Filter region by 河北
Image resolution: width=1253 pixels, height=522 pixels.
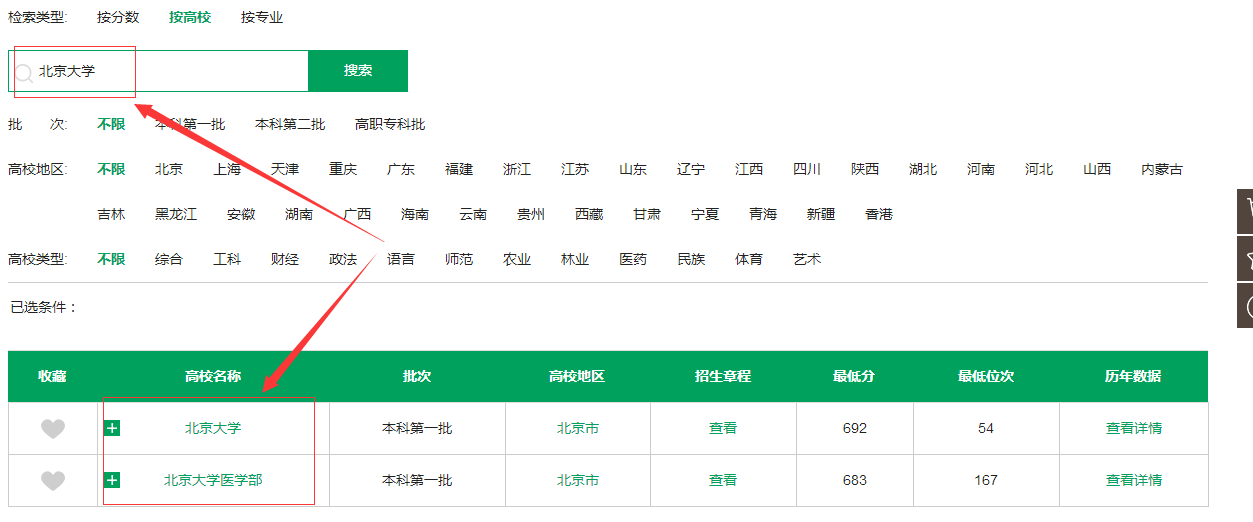tap(1039, 169)
